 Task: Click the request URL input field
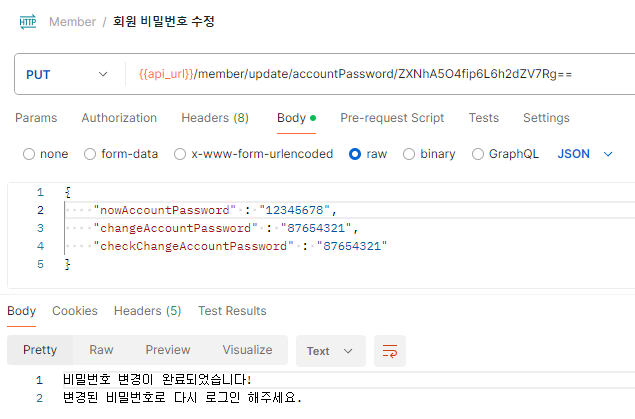click(381, 74)
